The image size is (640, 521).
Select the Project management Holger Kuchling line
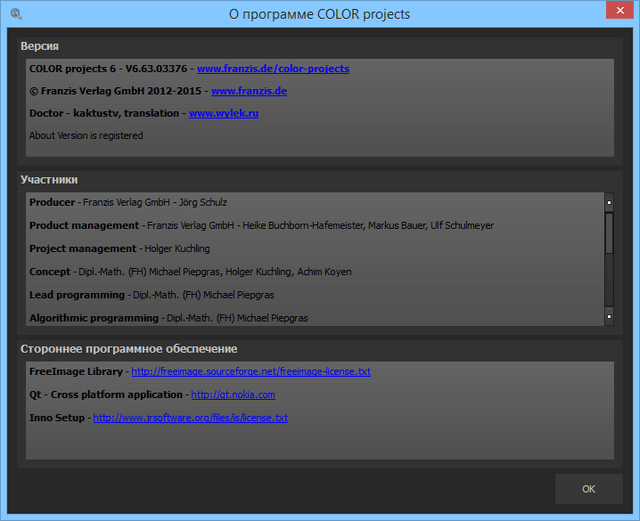120,249
